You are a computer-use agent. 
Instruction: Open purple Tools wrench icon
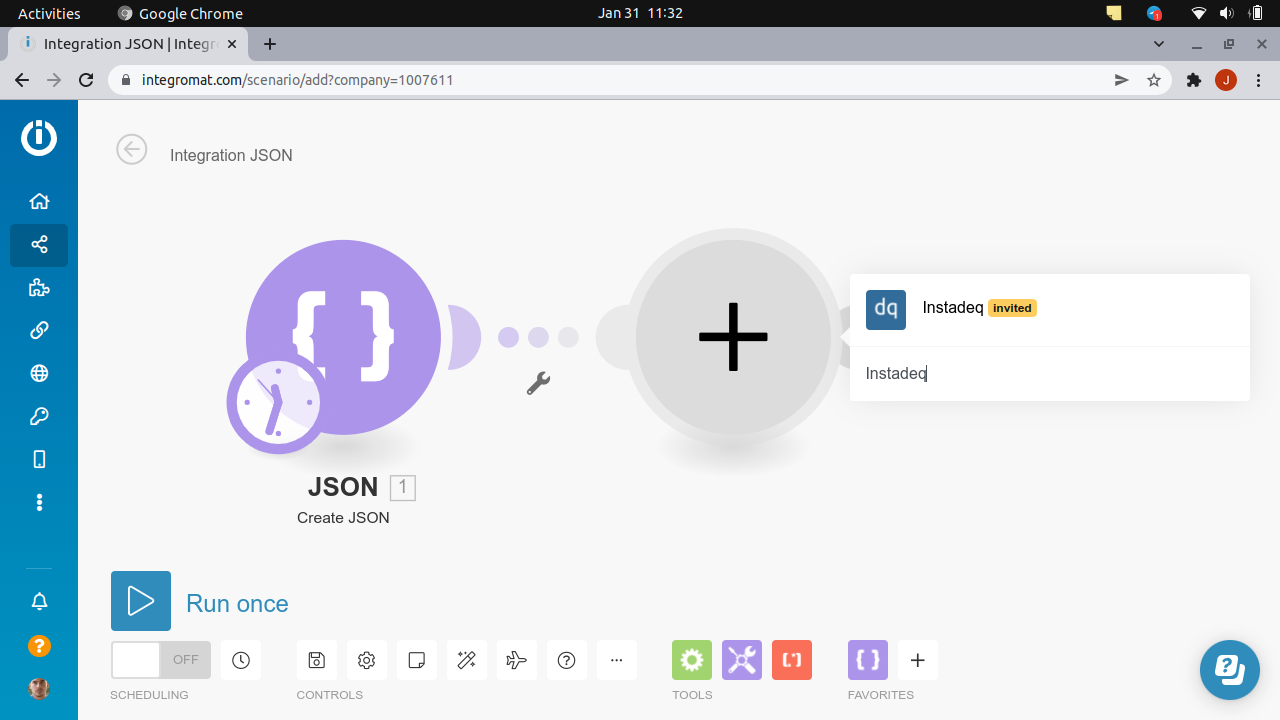pos(742,660)
